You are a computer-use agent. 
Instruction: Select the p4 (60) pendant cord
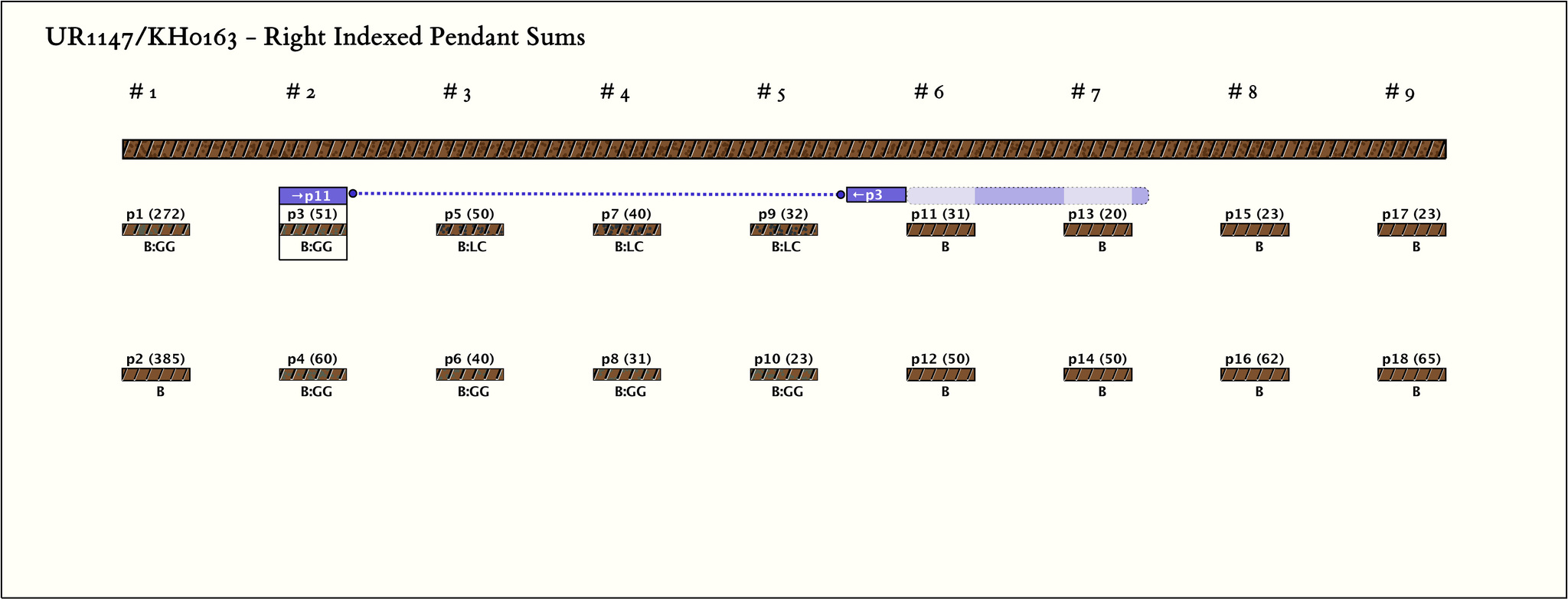(x=313, y=375)
